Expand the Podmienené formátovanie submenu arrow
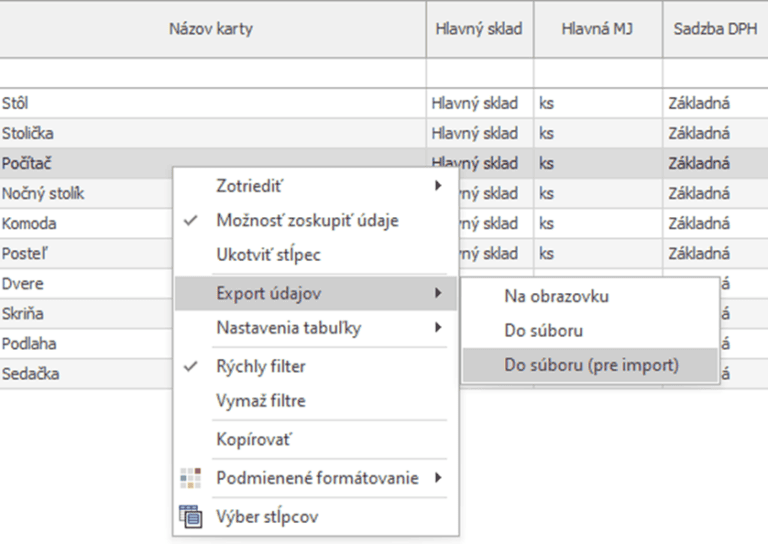 tap(438, 478)
